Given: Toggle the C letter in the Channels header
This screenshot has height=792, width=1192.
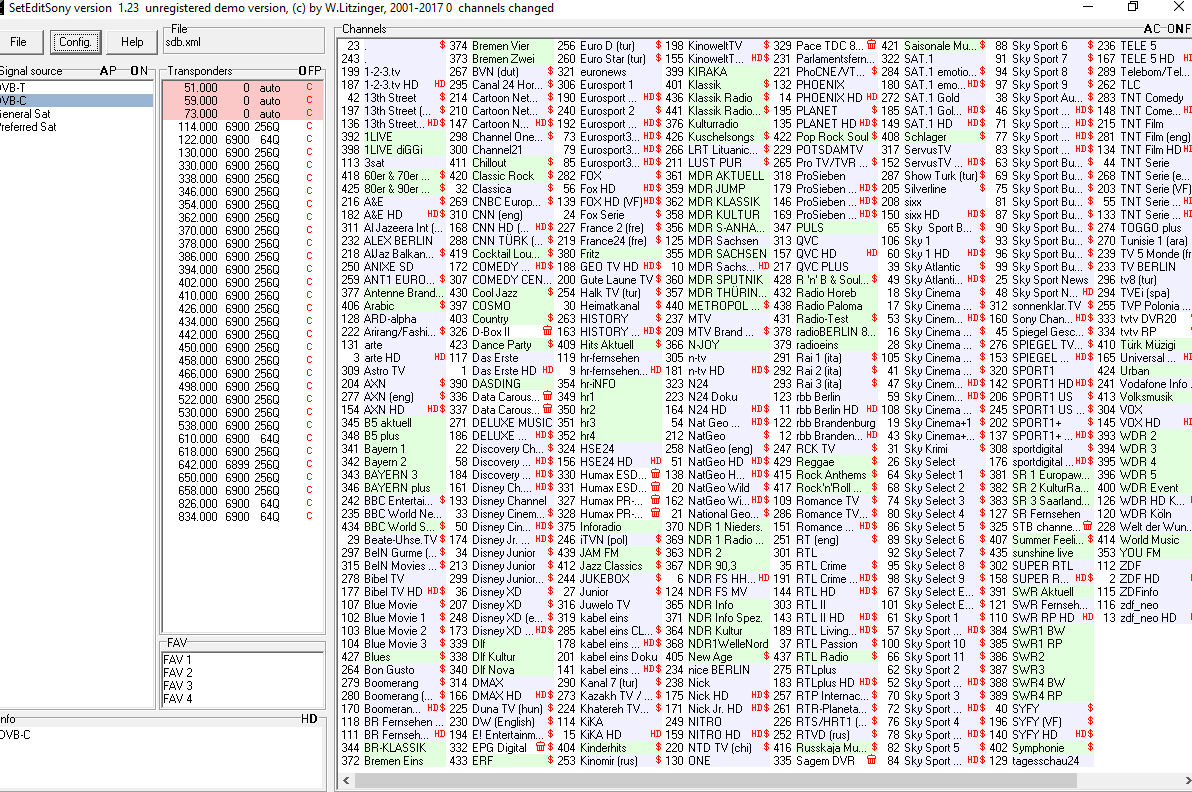Looking at the screenshot, I should (1159, 29).
